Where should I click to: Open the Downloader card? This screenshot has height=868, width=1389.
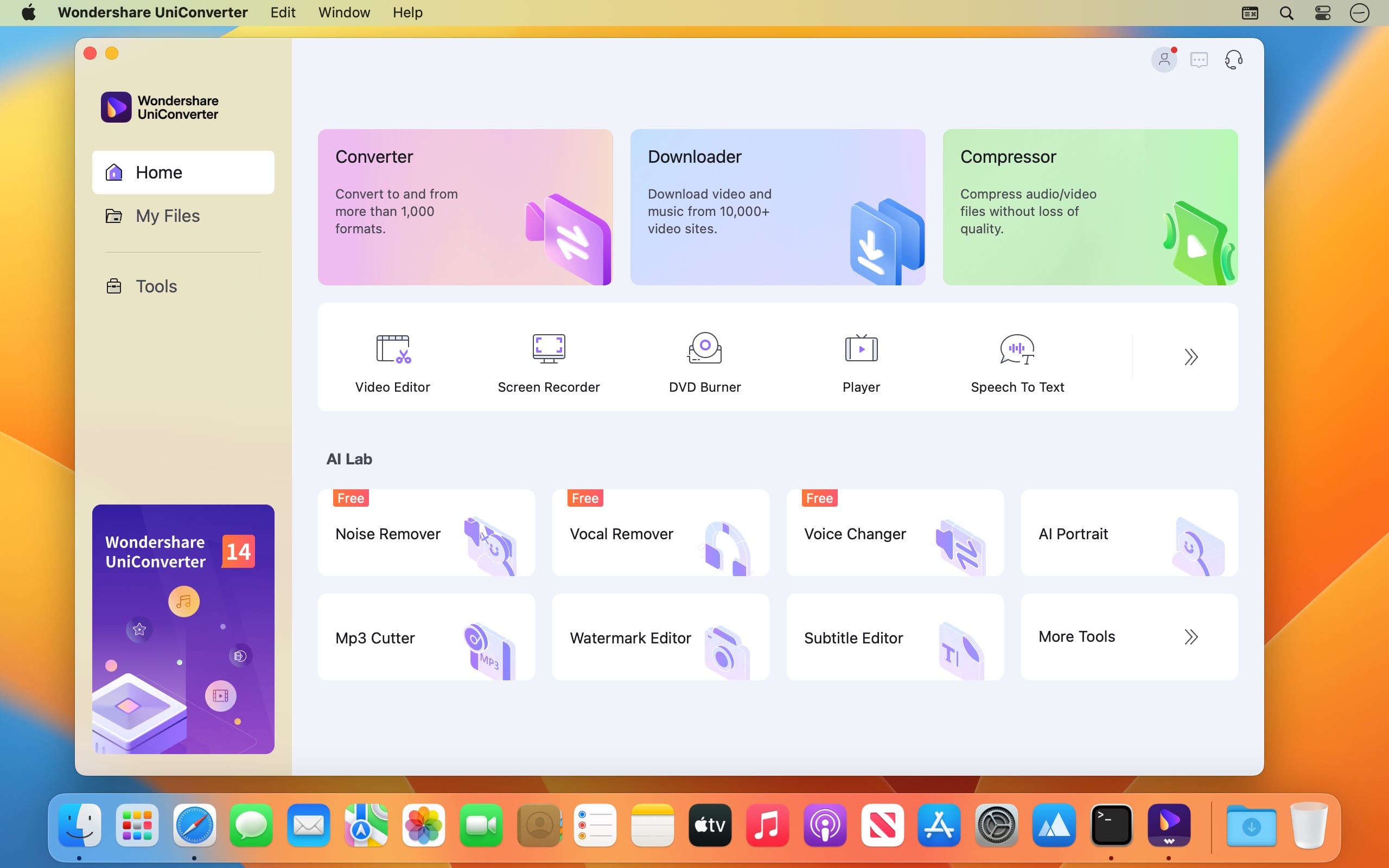click(x=778, y=207)
